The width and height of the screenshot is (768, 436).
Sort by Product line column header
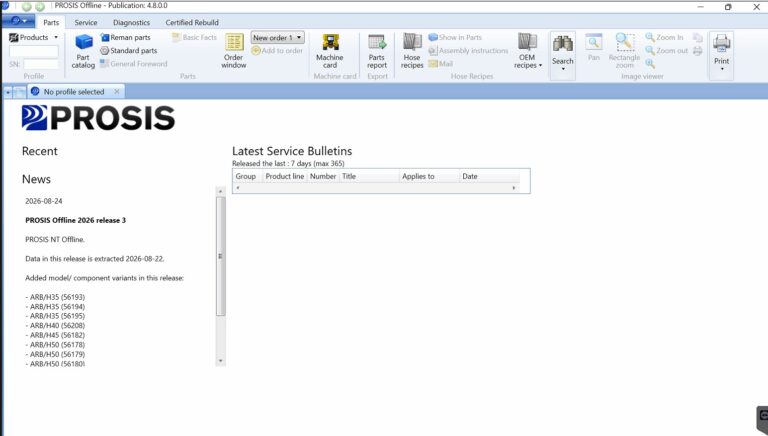pyautogui.click(x=285, y=176)
